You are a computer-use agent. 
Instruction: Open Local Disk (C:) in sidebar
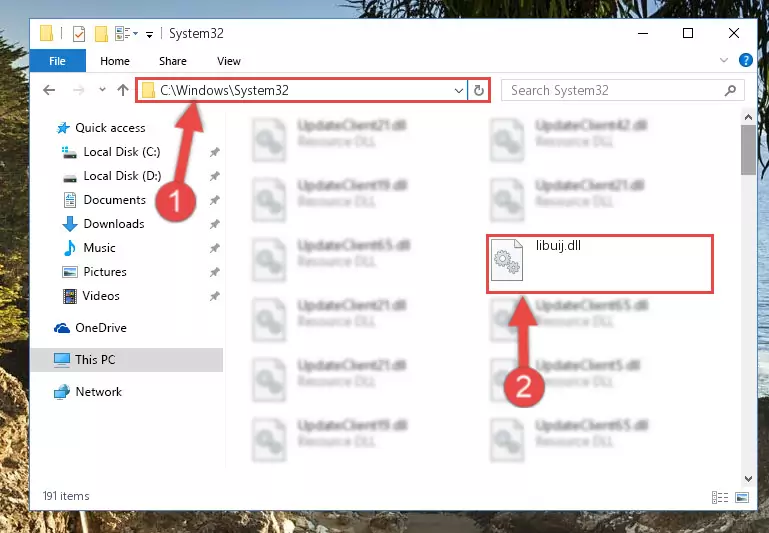click(x=122, y=152)
